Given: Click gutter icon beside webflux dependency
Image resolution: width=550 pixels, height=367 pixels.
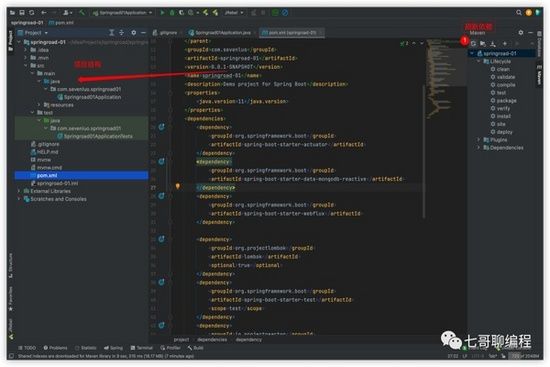Looking at the screenshot, I should 161,196.
